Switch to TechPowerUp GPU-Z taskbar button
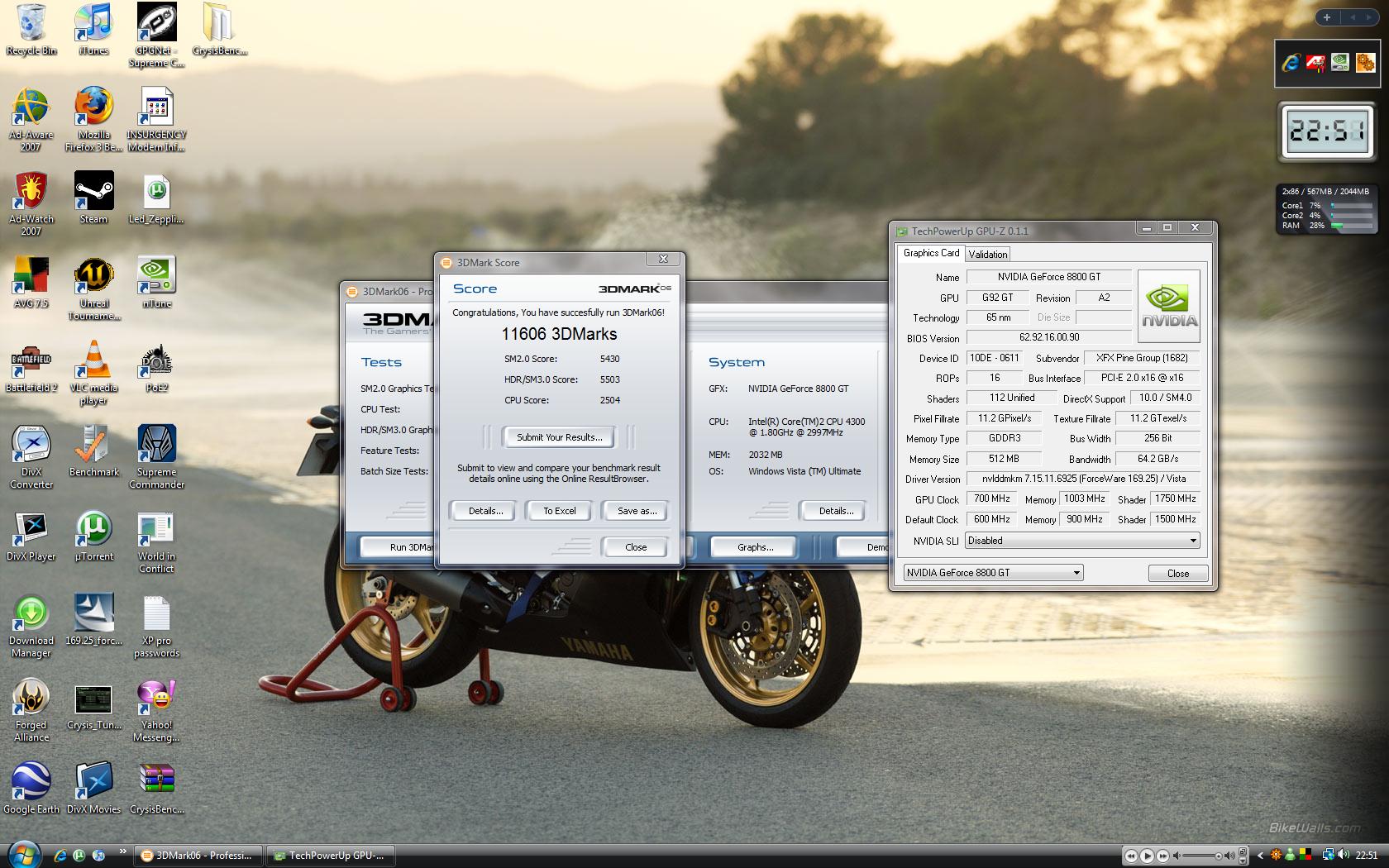Image resolution: width=1389 pixels, height=868 pixels. 329,856
